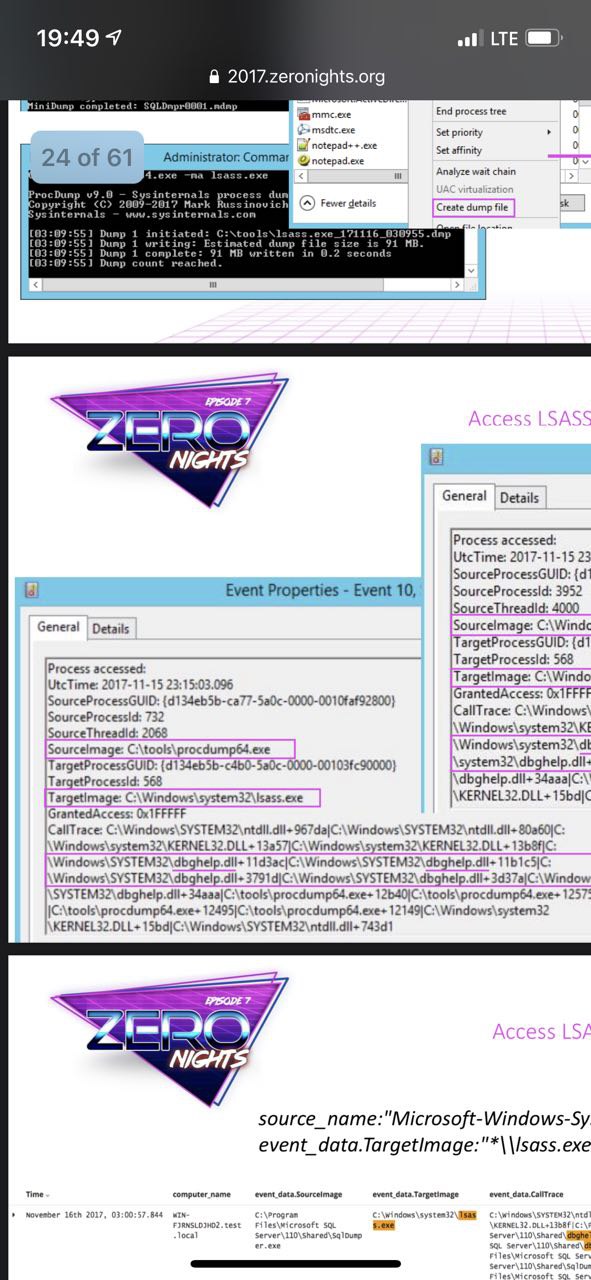Click 'UtcTime: 2017-11-15 23:15:03.096' line

click(x=141, y=684)
